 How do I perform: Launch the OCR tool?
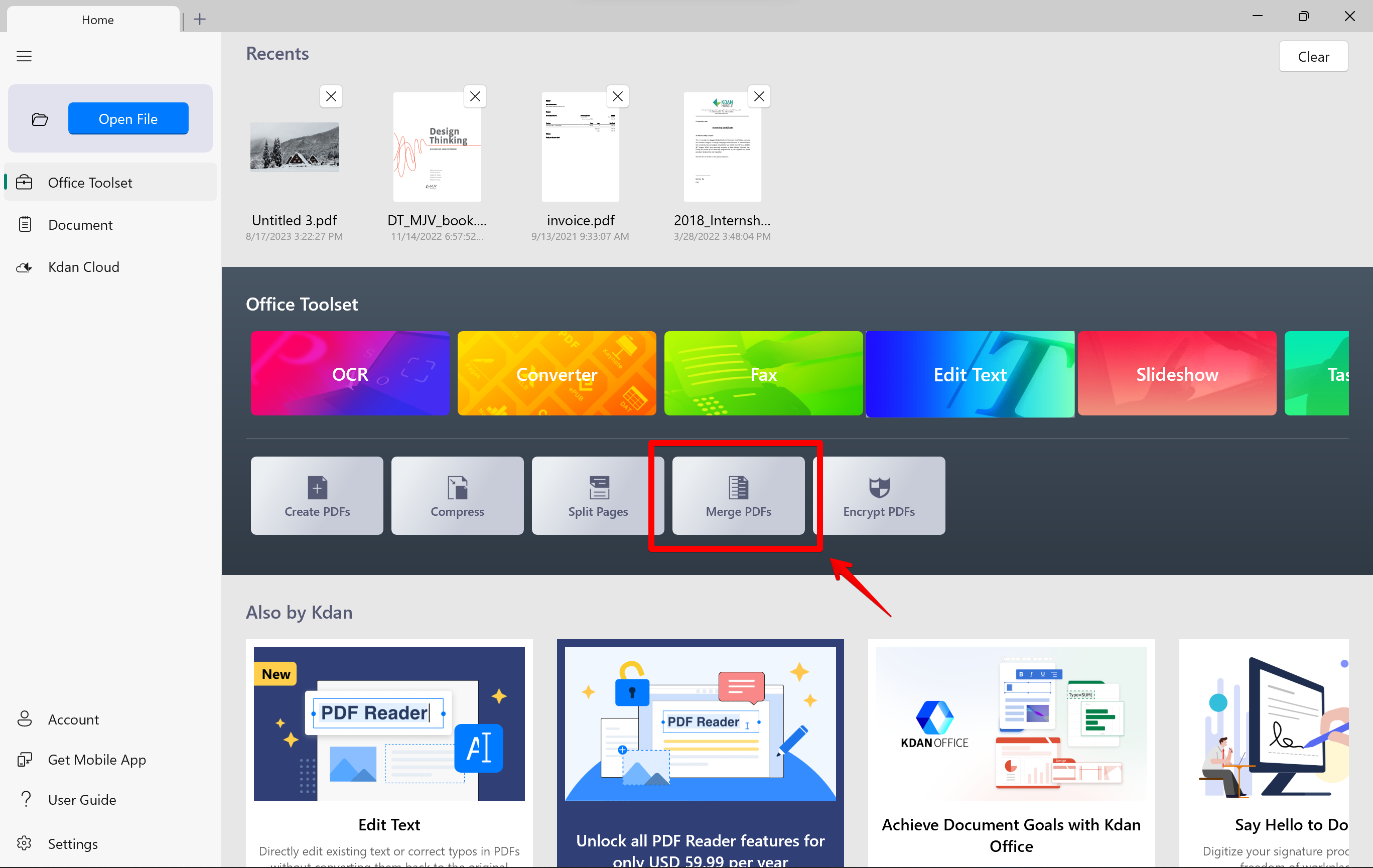(350, 374)
